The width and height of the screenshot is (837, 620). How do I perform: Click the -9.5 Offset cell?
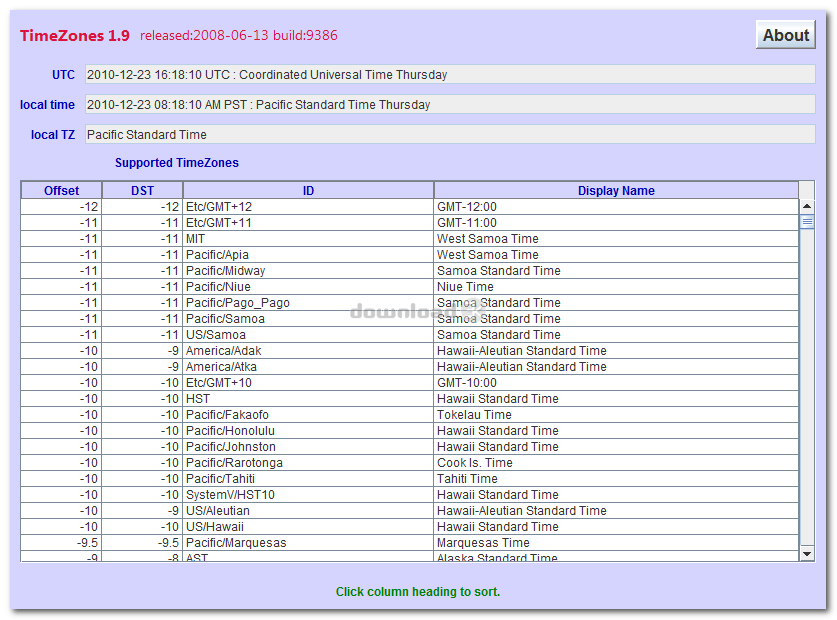tap(61, 543)
